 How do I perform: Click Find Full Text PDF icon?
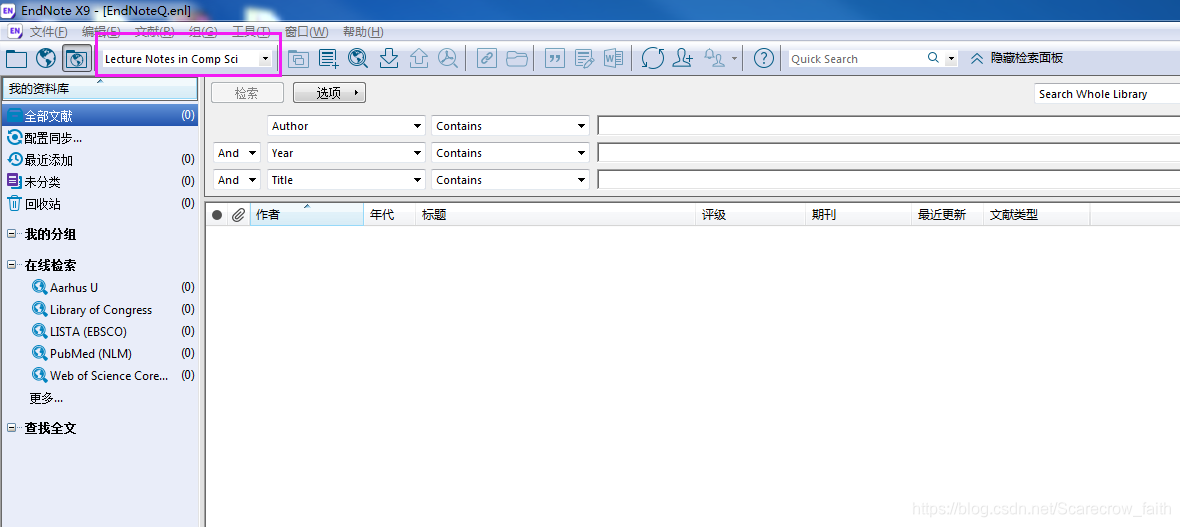(x=448, y=59)
